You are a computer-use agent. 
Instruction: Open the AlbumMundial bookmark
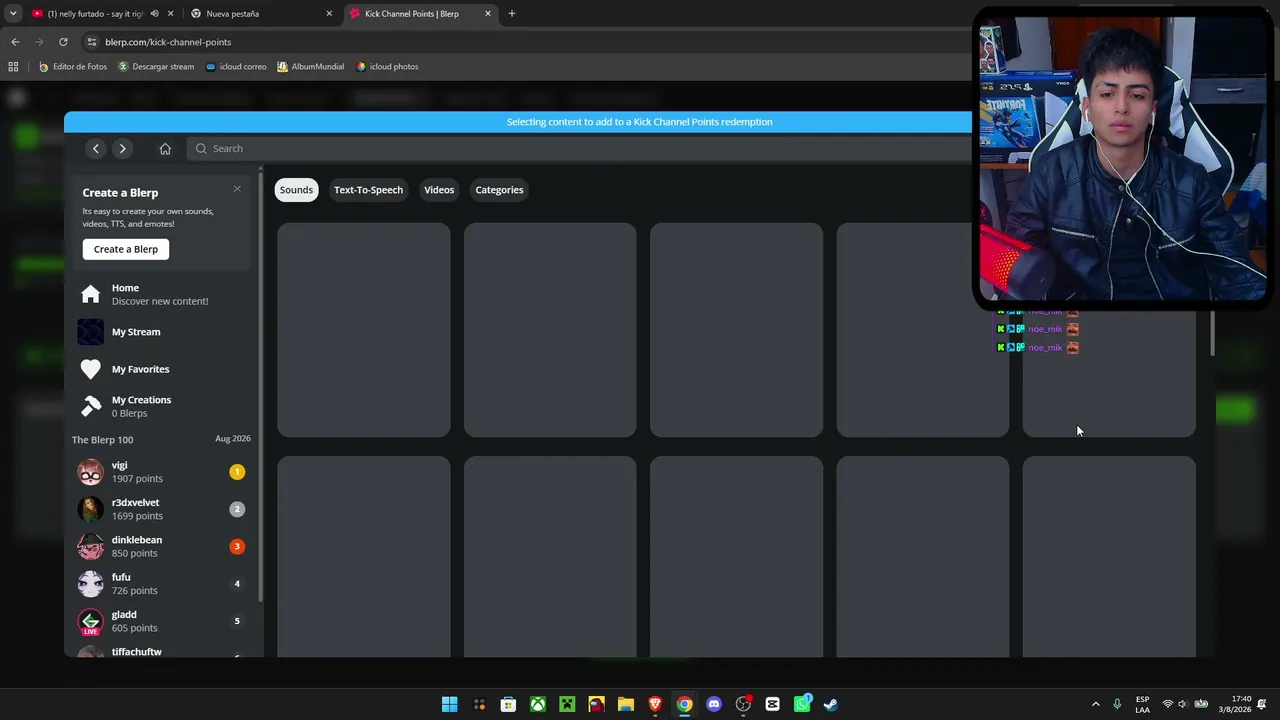(310, 67)
